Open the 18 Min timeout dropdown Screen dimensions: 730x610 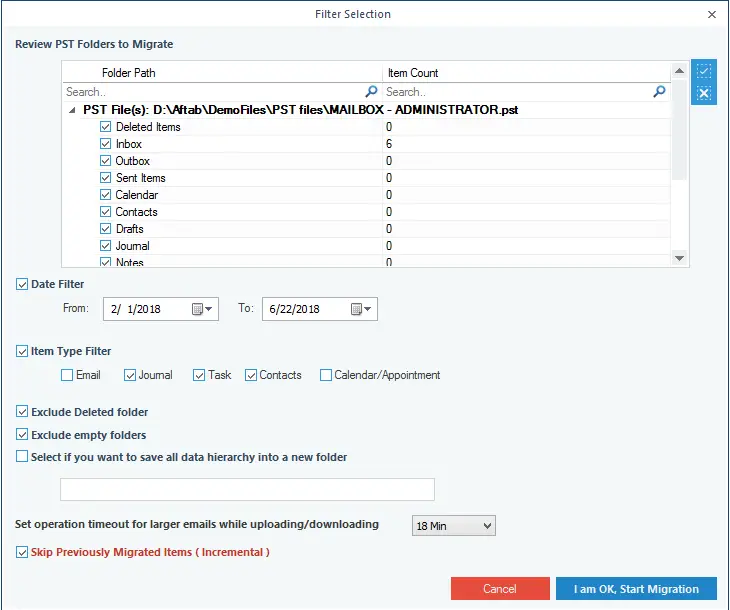453,526
